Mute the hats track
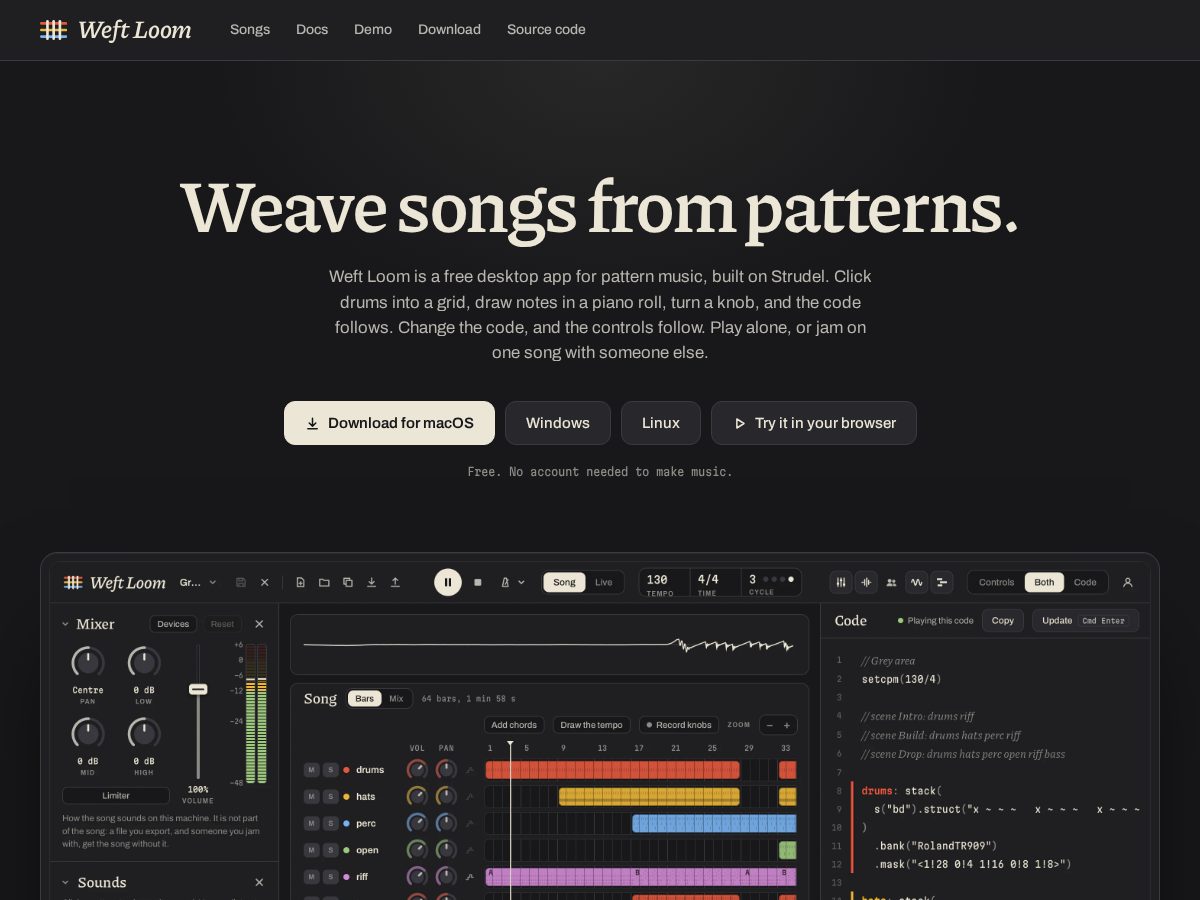Image resolution: width=1200 pixels, height=900 pixels. point(312,796)
